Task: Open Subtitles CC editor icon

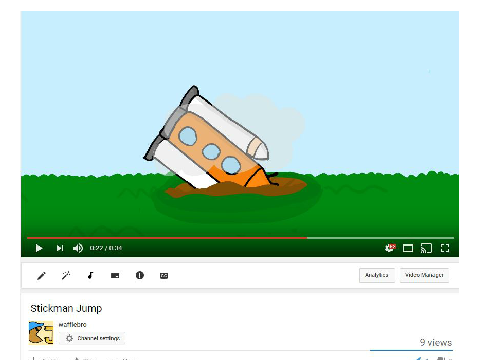Action: point(164,276)
